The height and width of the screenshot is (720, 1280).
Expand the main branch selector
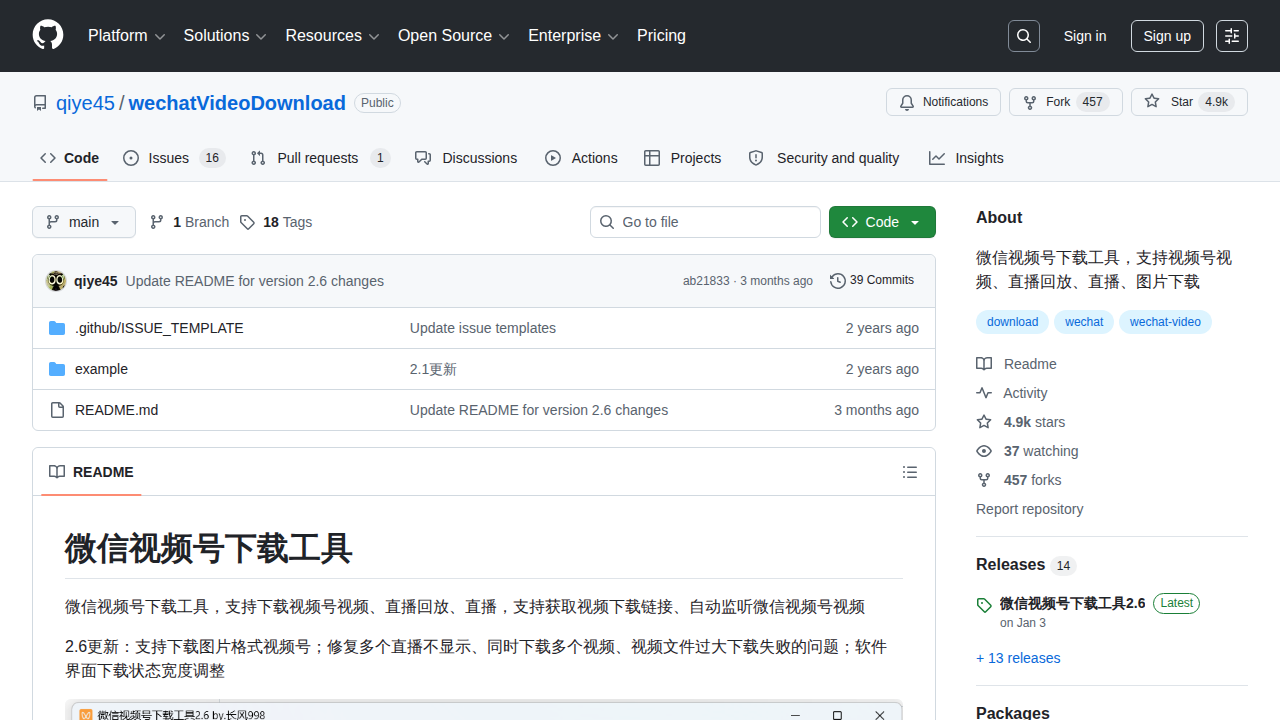point(83,222)
